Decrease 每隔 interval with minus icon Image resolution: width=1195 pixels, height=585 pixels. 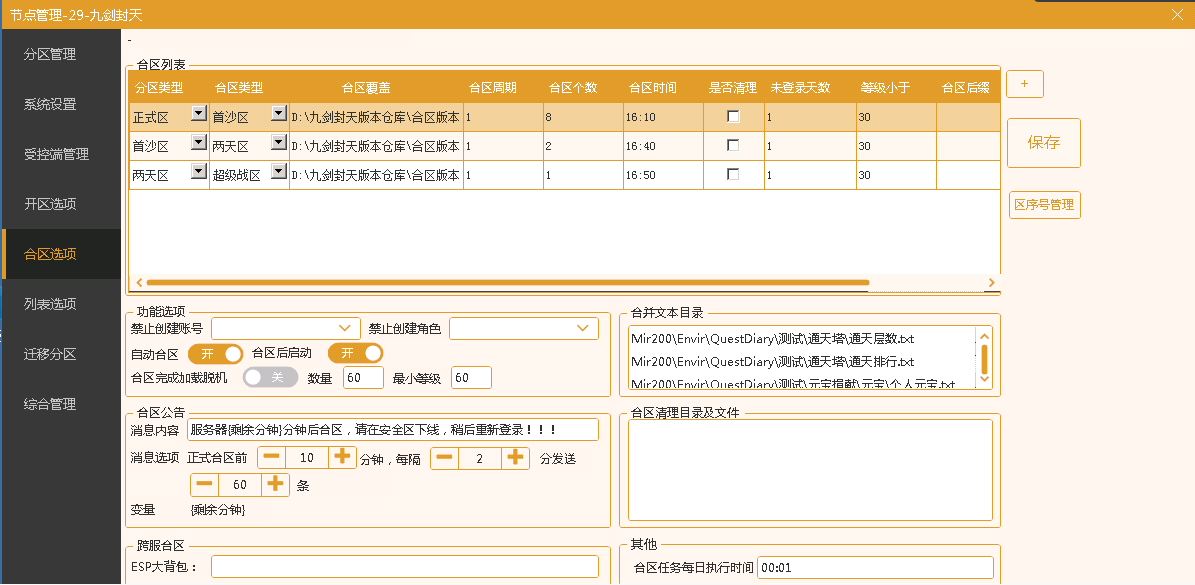coord(445,457)
